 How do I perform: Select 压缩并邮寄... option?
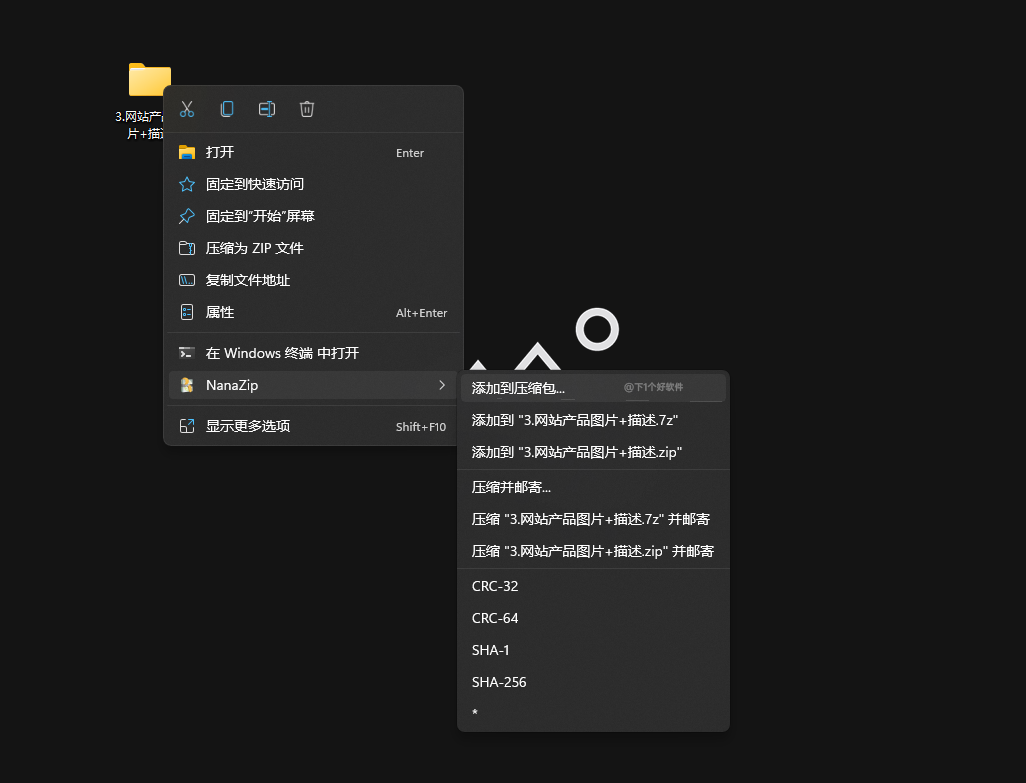pos(593,487)
